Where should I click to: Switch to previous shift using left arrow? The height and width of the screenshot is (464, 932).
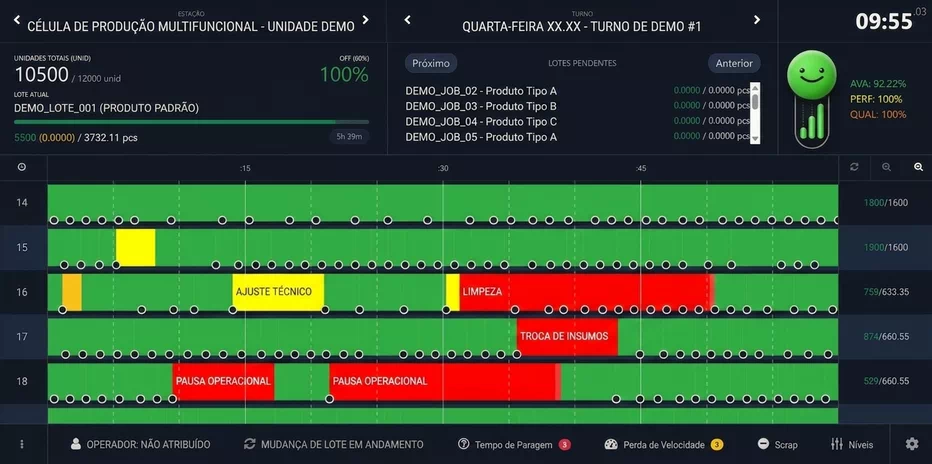[x=407, y=20]
